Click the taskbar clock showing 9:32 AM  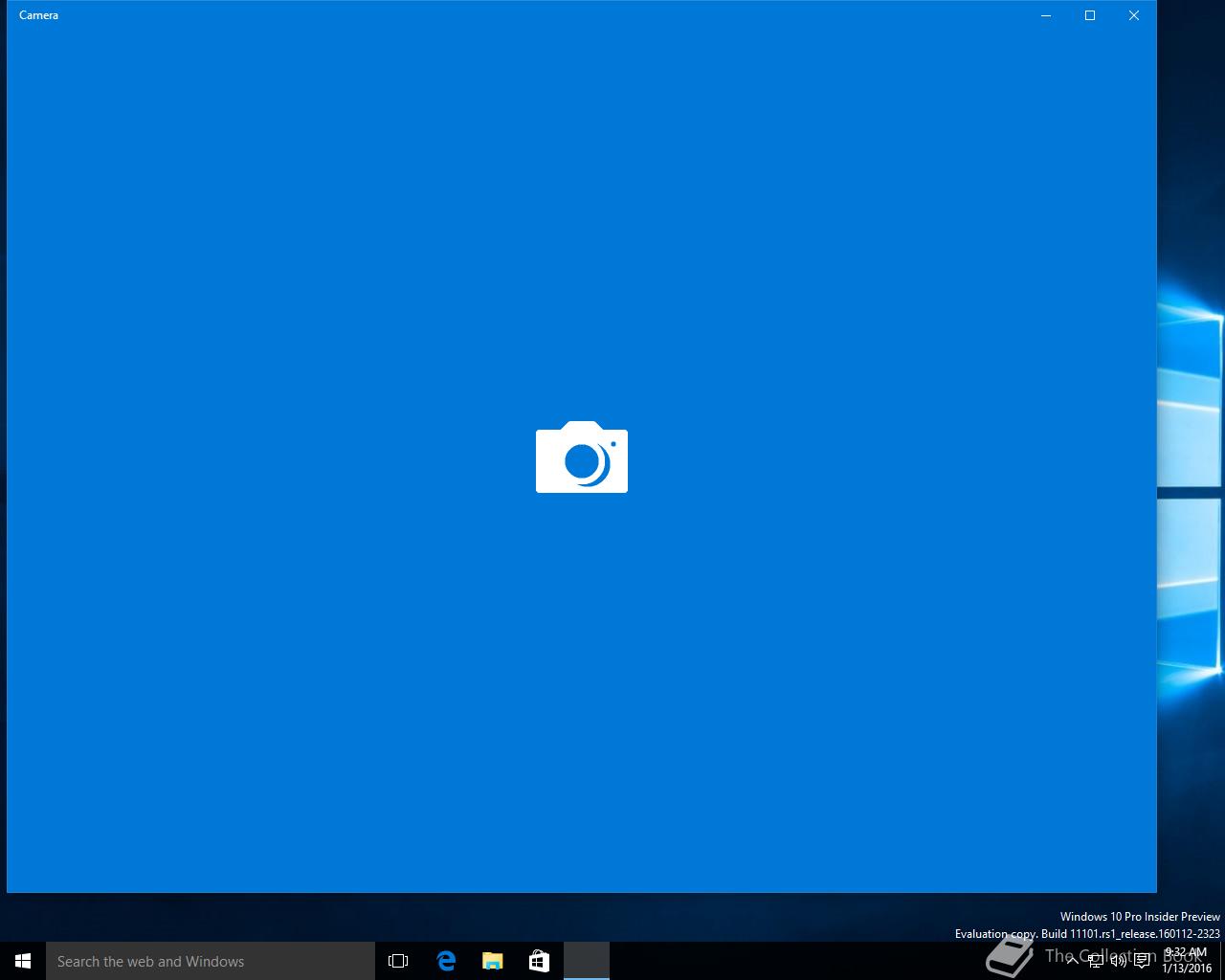pyautogui.click(x=1187, y=961)
